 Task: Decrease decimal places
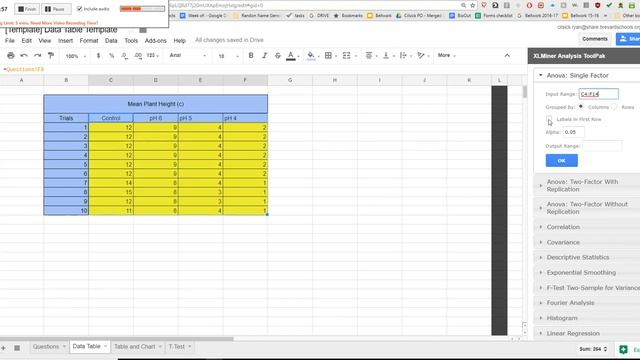124,56
